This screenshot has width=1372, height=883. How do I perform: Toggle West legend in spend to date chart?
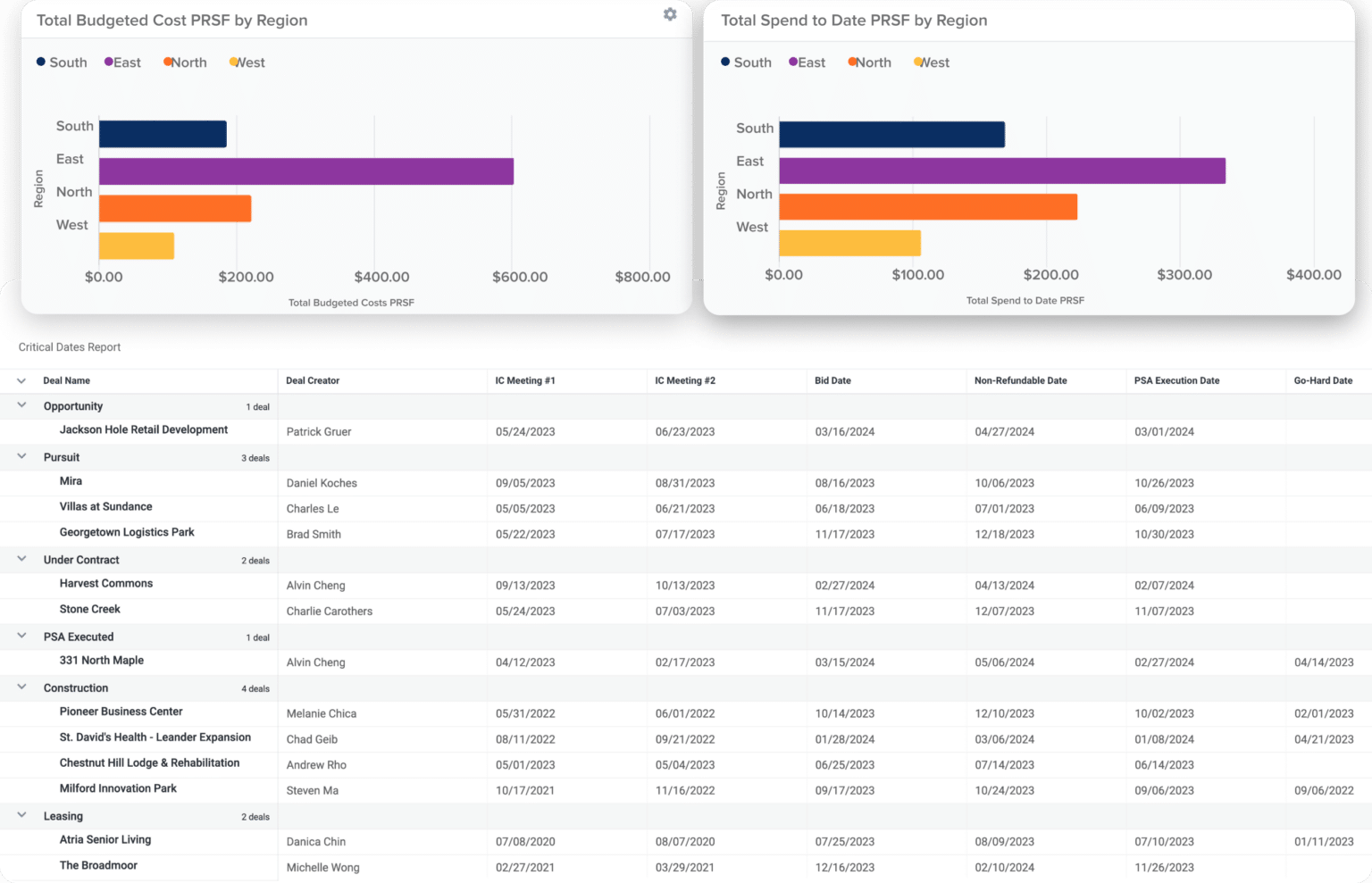(x=931, y=62)
